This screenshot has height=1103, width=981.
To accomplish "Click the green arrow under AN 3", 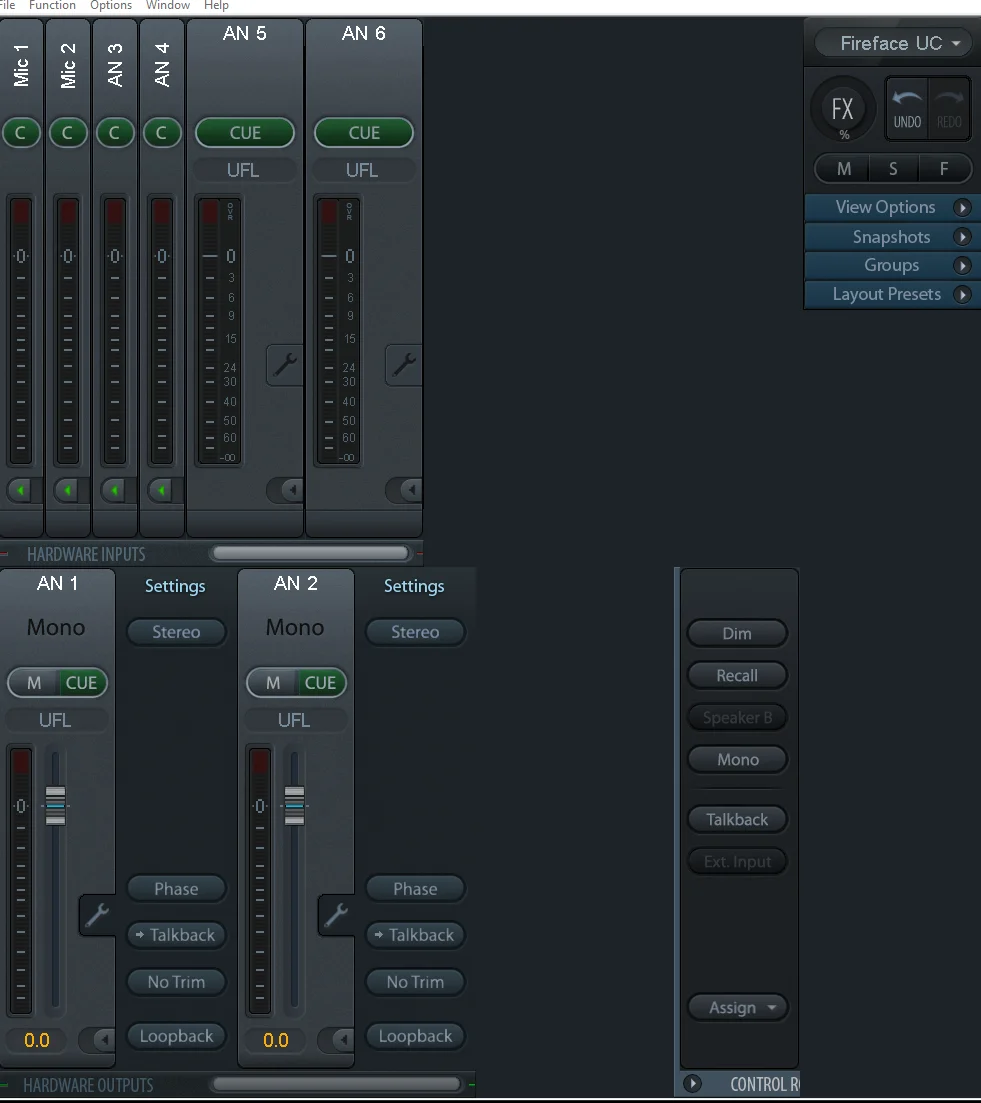I will pos(115,490).
